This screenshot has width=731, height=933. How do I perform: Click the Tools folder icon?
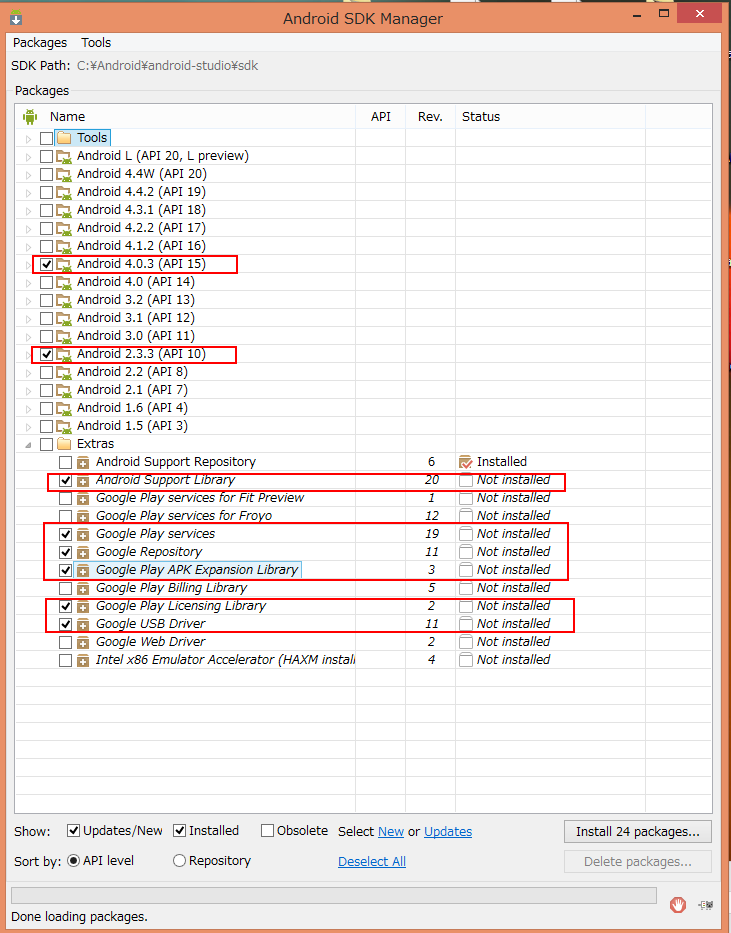coord(64,138)
